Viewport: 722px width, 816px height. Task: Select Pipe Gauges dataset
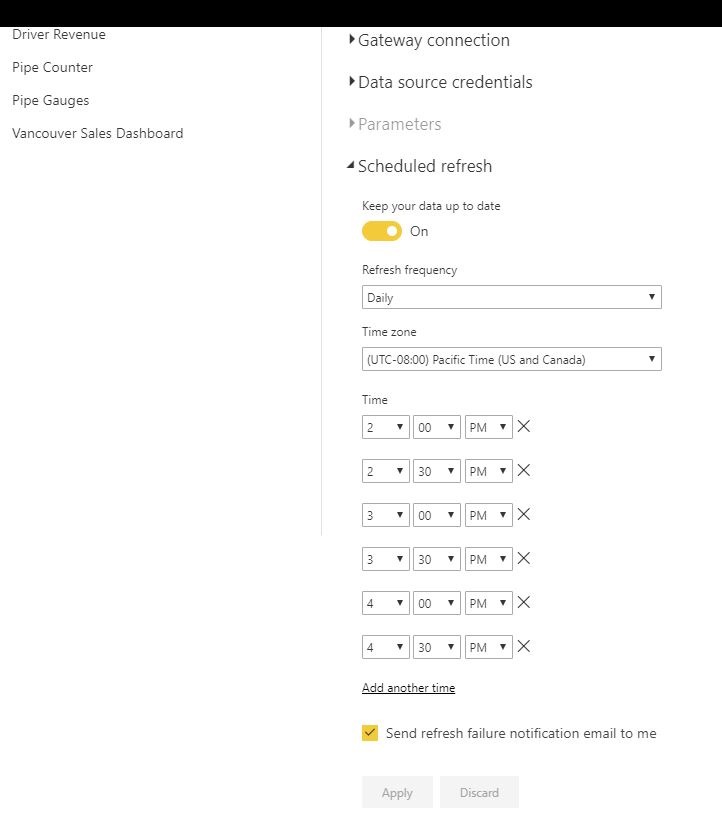point(50,100)
